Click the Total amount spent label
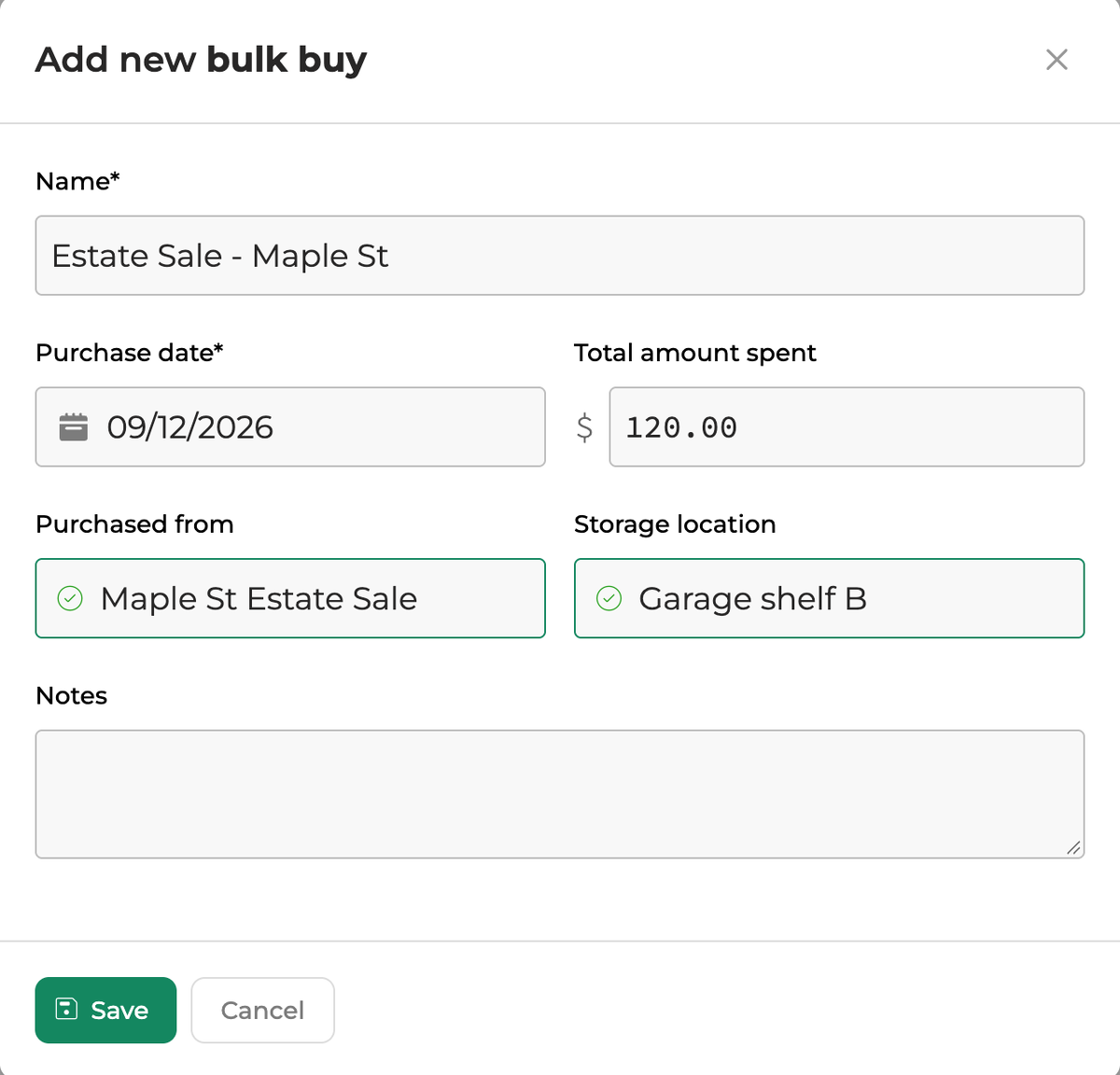 (695, 353)
